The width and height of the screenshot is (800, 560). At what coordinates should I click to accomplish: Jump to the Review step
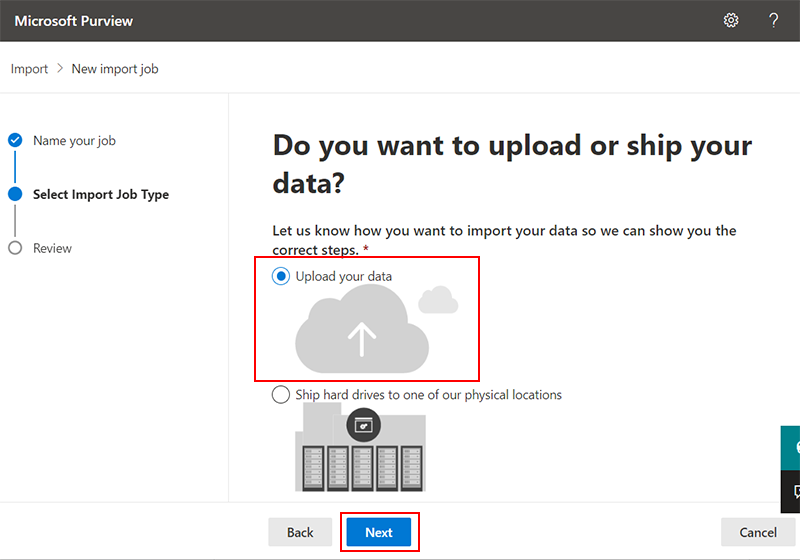pos(52,248)
